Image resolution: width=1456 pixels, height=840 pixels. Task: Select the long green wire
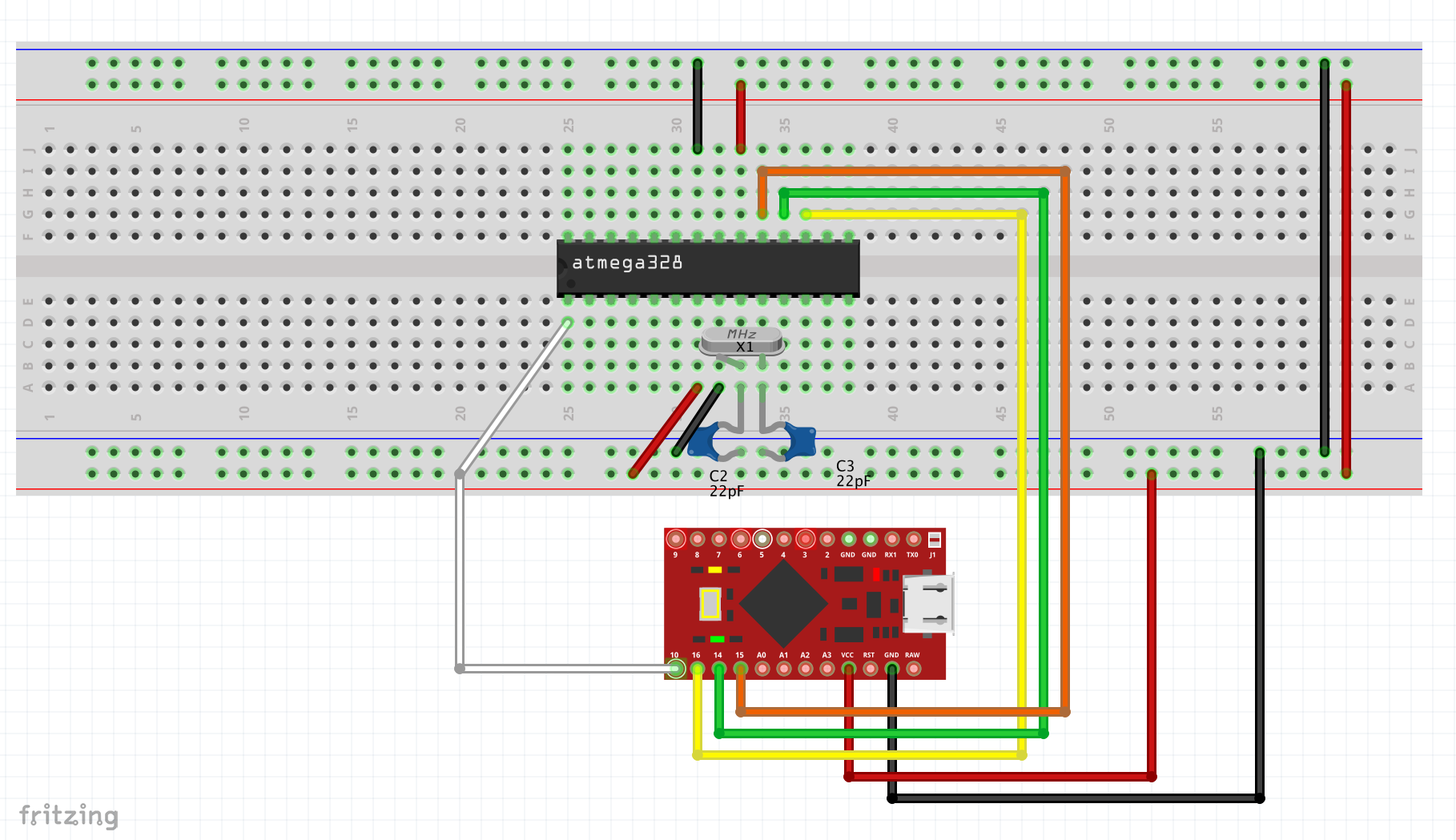pos(1044,464)
